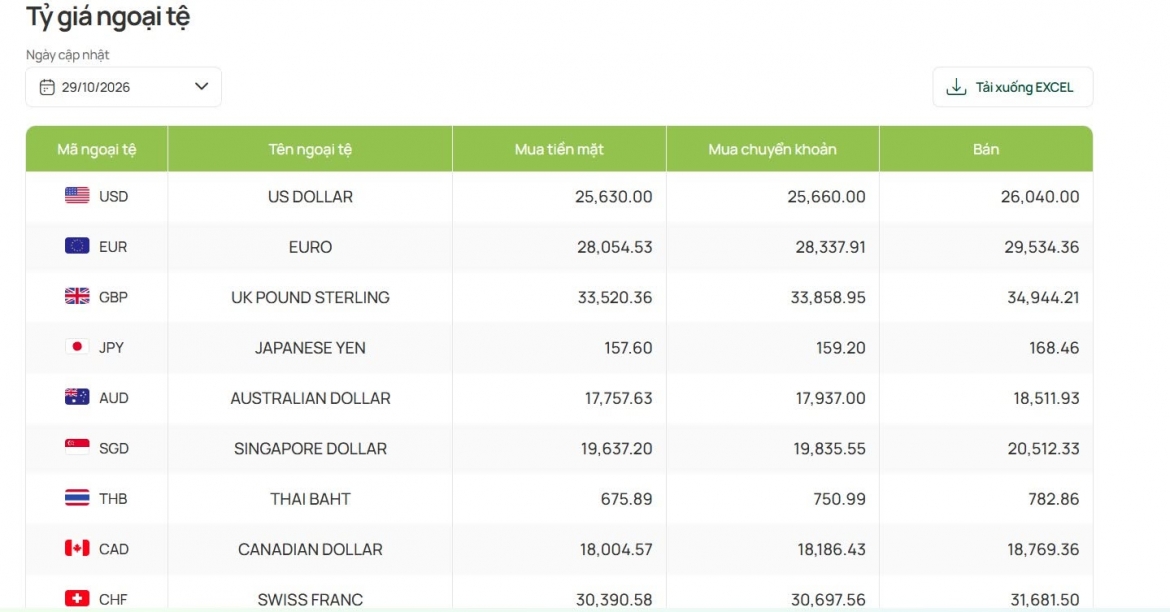1170x612 pixels.
Task: Click the CANADIAN DOLLAR name cell
Action: 310,549
